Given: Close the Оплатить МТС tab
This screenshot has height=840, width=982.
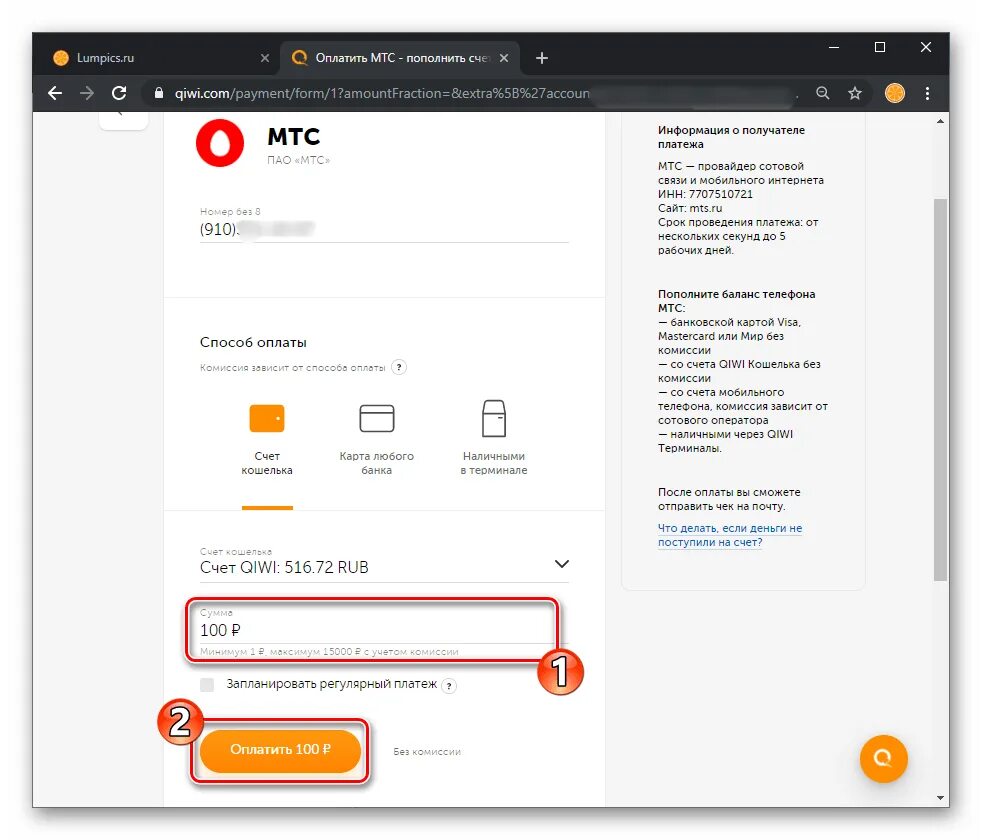Looking at the screenshot, I should tap(504, 58).
